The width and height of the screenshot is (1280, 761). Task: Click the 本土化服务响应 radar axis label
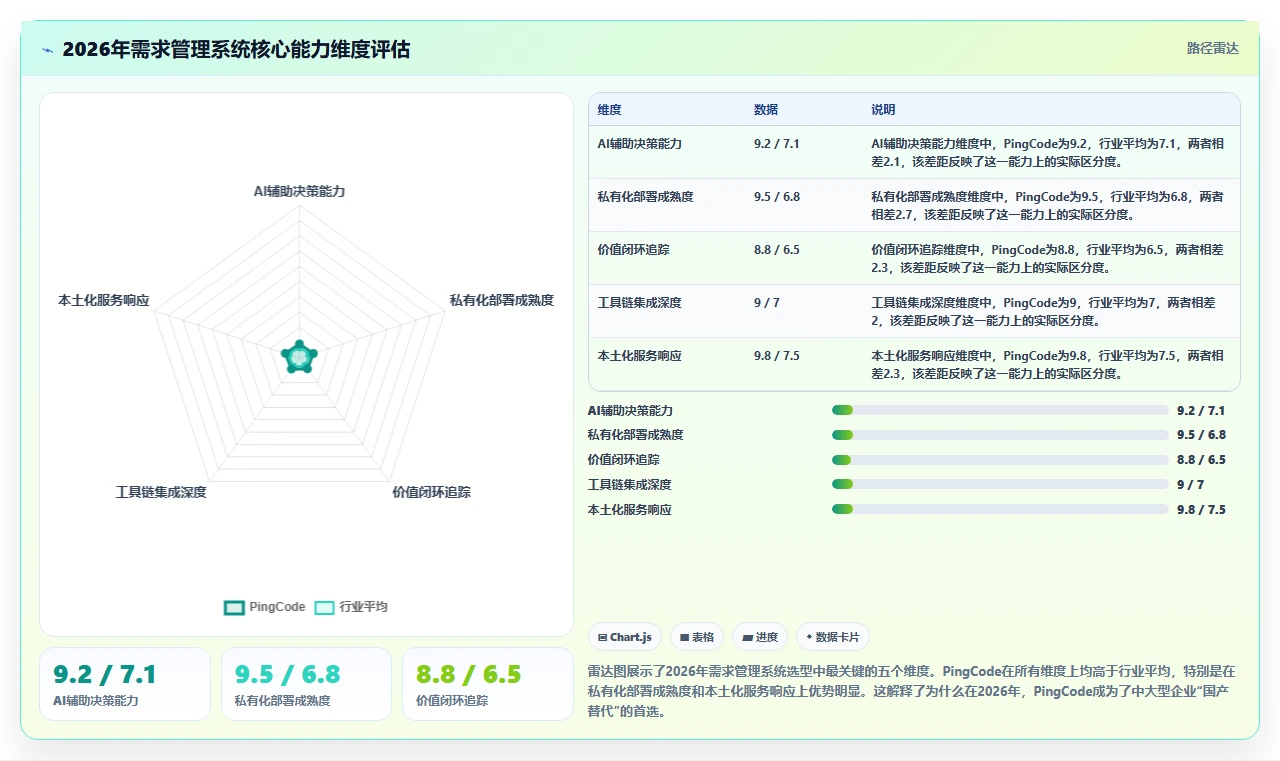click(x=104, y=300)
